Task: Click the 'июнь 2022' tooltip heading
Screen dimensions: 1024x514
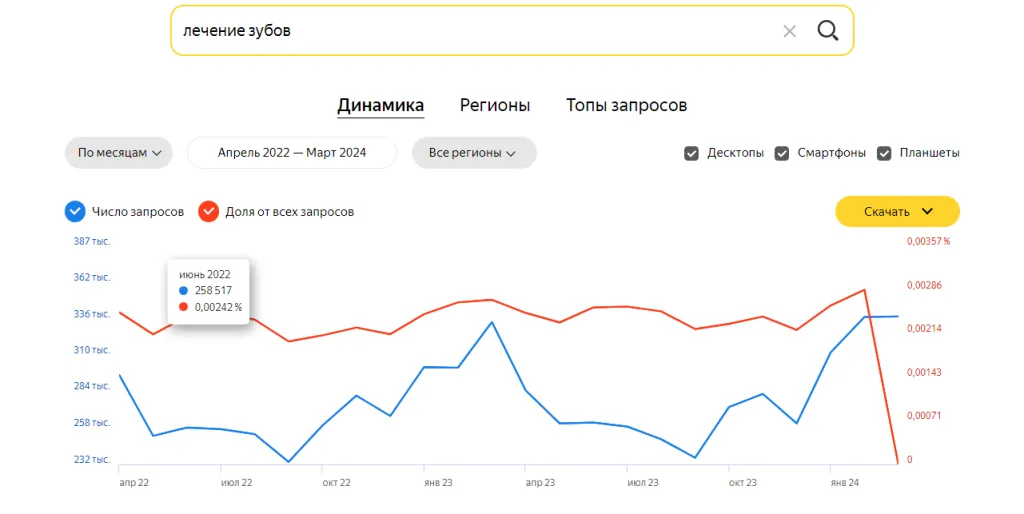Action: [204, 274]
